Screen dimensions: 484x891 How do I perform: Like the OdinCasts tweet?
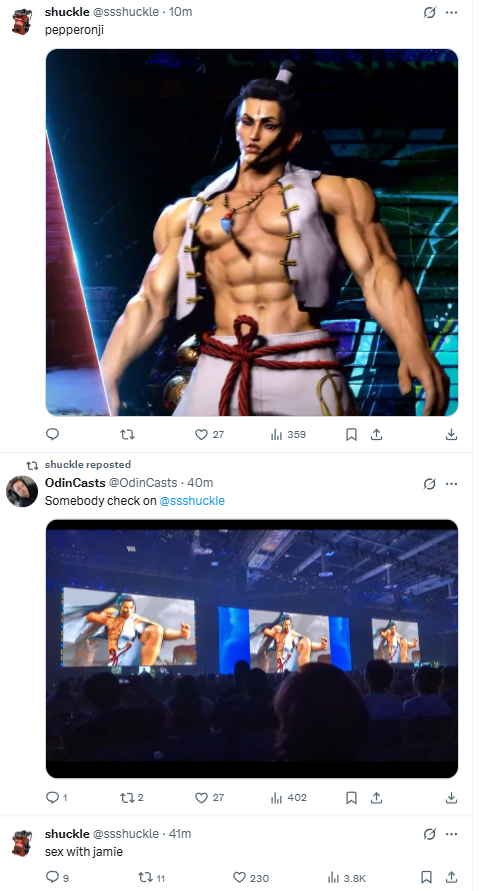click(x=209, y=798)
